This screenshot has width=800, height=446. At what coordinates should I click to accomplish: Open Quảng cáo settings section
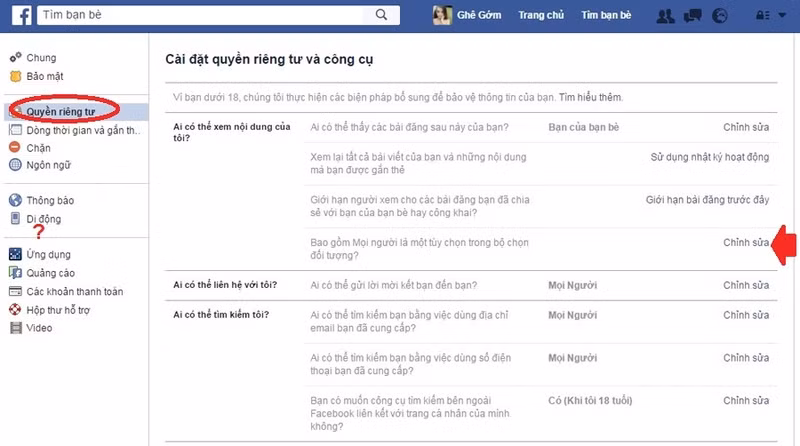point(51,273)
